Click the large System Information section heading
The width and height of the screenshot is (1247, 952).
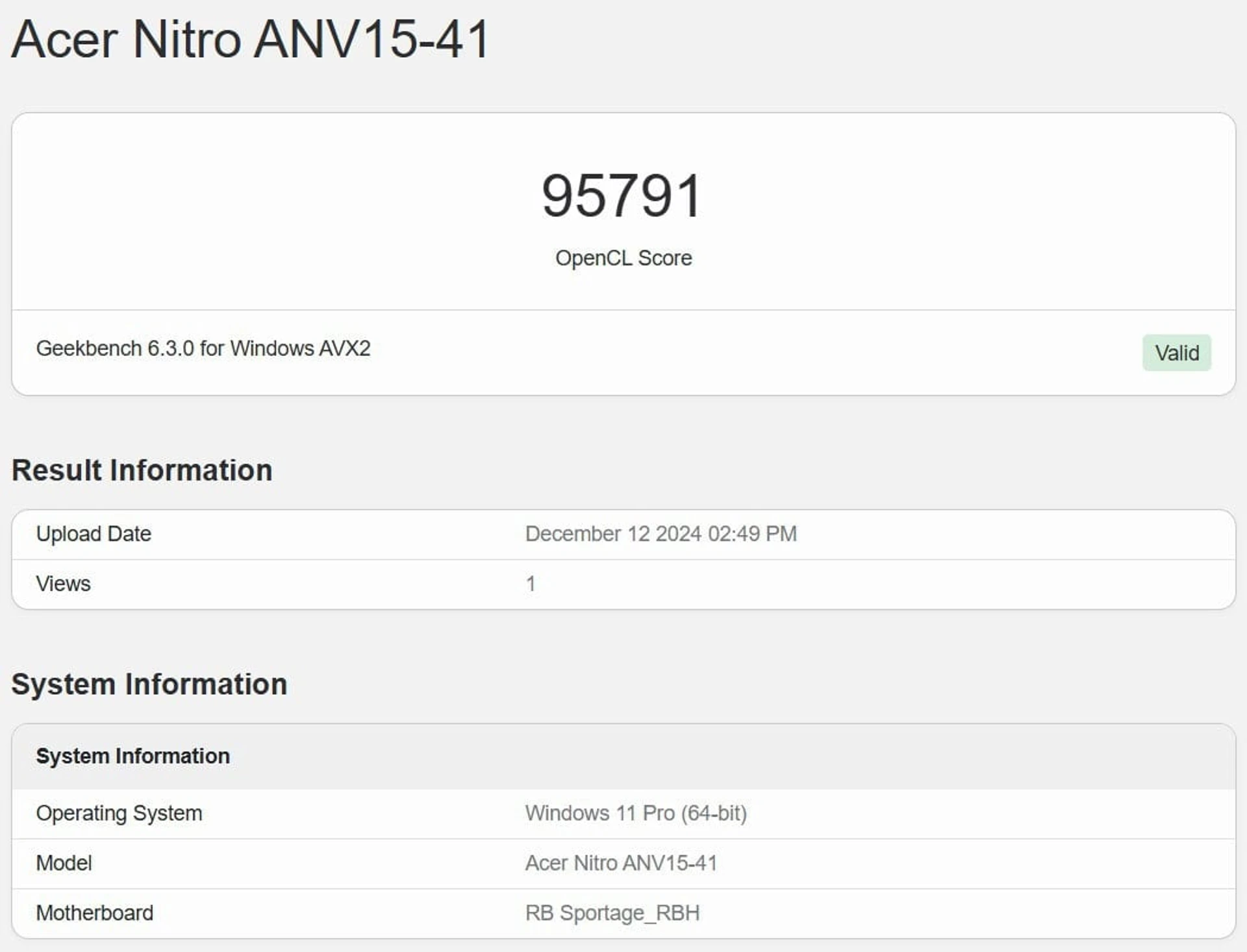149,684
